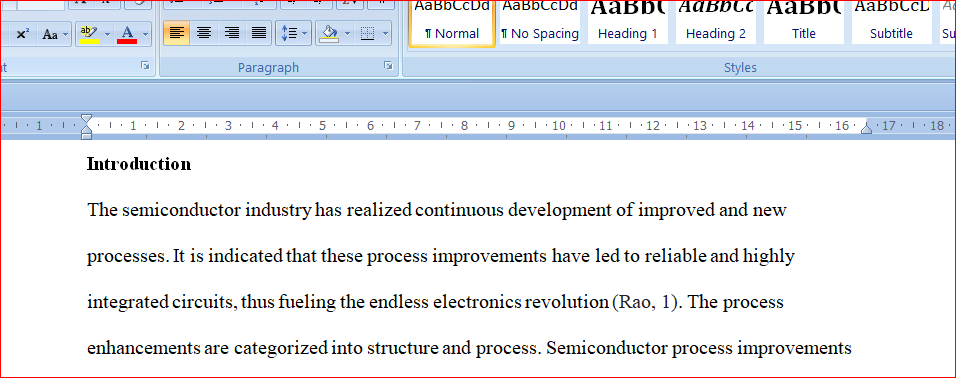Apply the No Spacing style

click(x=540, y=23)
